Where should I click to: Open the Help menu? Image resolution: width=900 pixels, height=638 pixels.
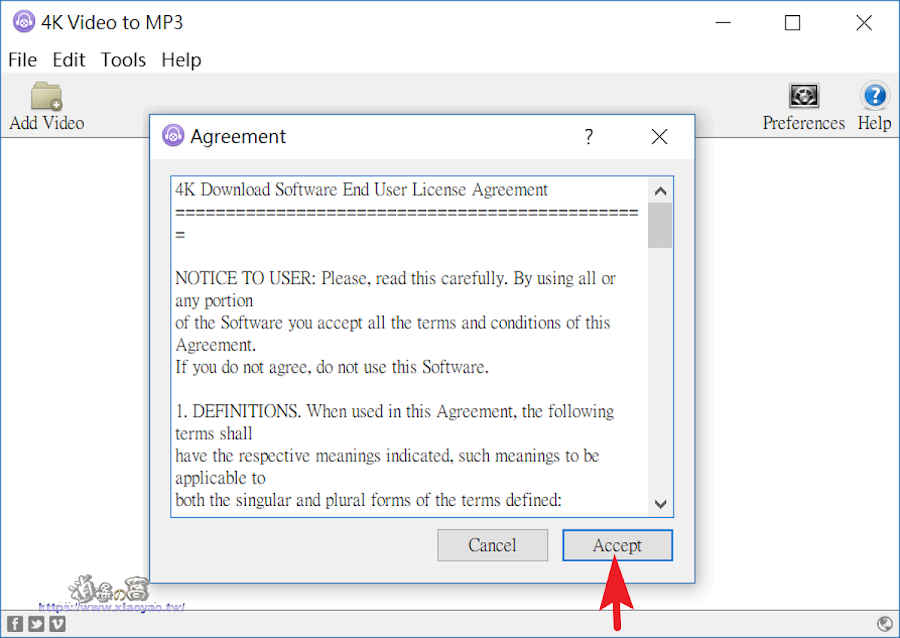point(181,60)
